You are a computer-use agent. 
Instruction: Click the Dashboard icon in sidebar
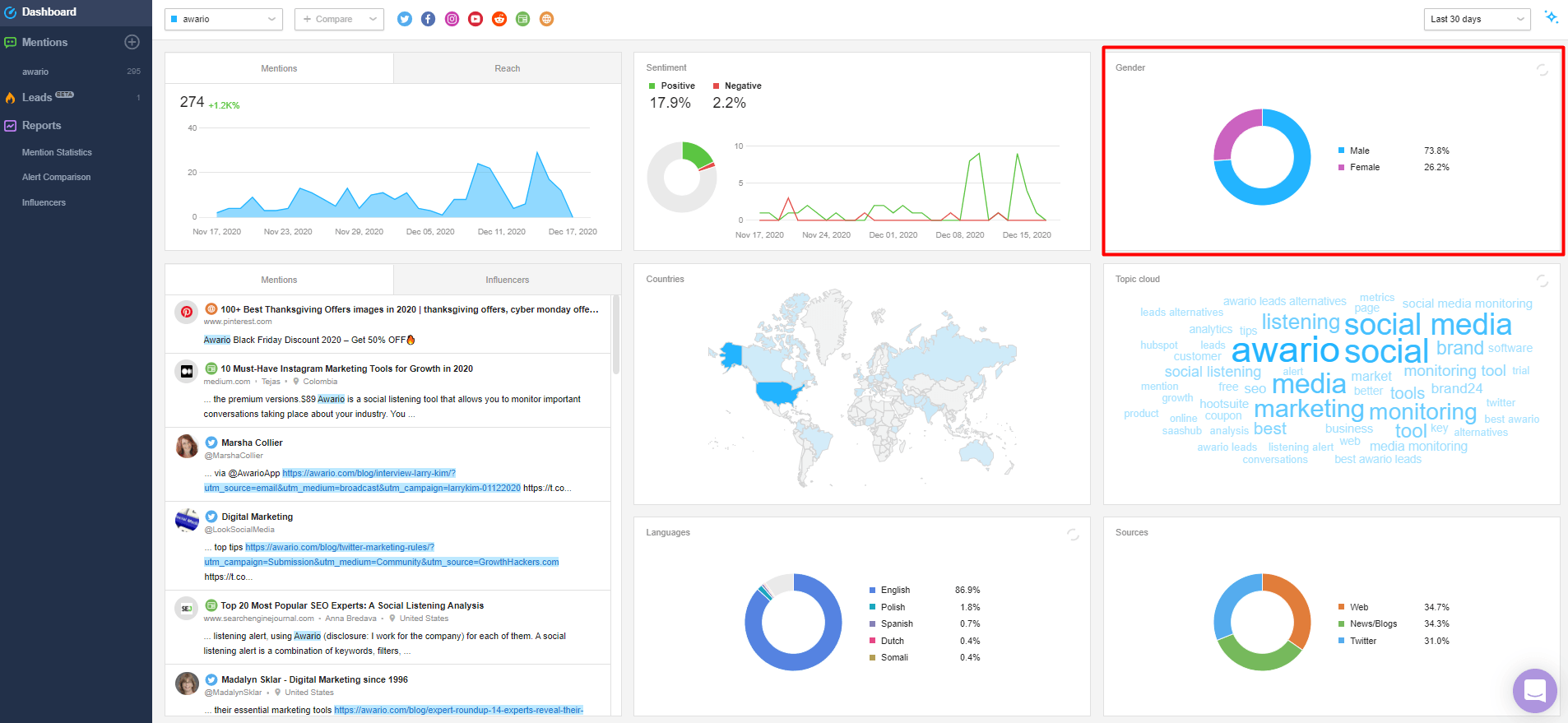10,12
